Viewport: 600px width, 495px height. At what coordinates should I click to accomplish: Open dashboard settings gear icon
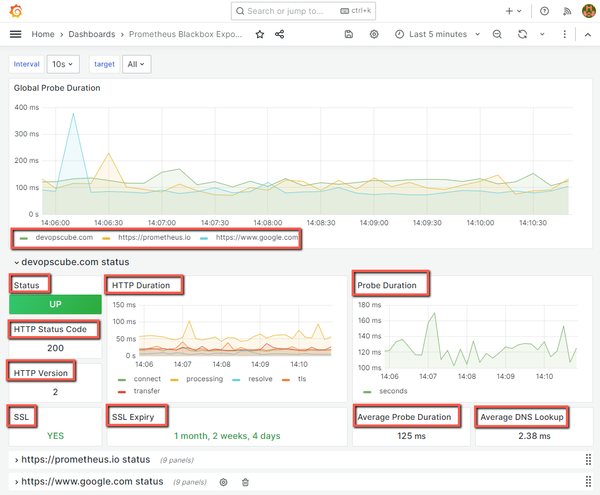pos(374,34)
